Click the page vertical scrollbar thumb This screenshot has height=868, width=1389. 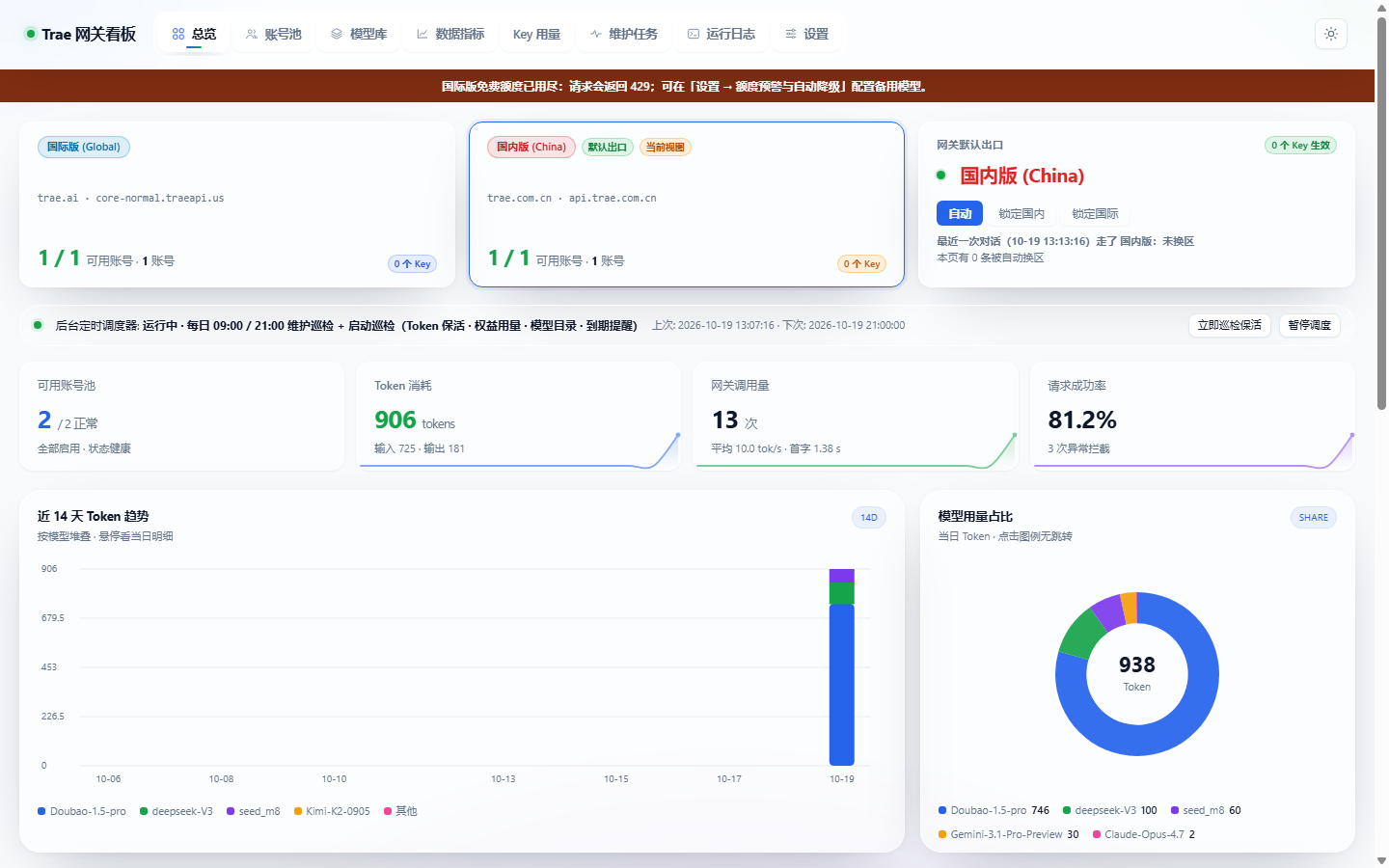[x=1381, y=212]
